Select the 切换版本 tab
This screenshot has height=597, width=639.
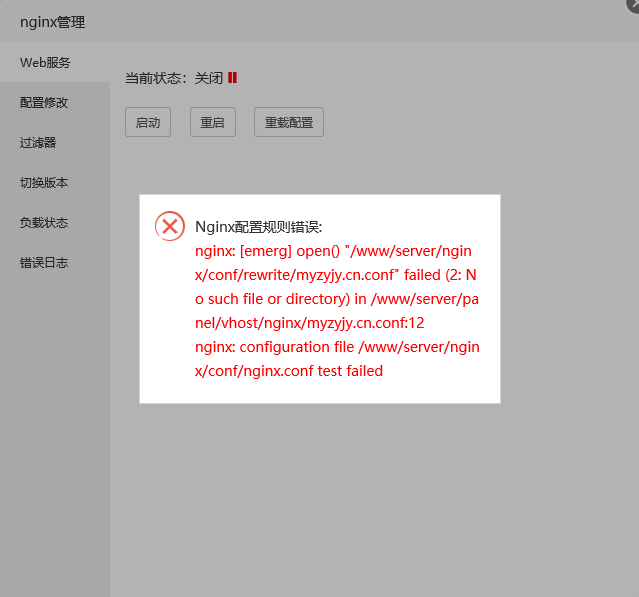(x=55, y=182)
